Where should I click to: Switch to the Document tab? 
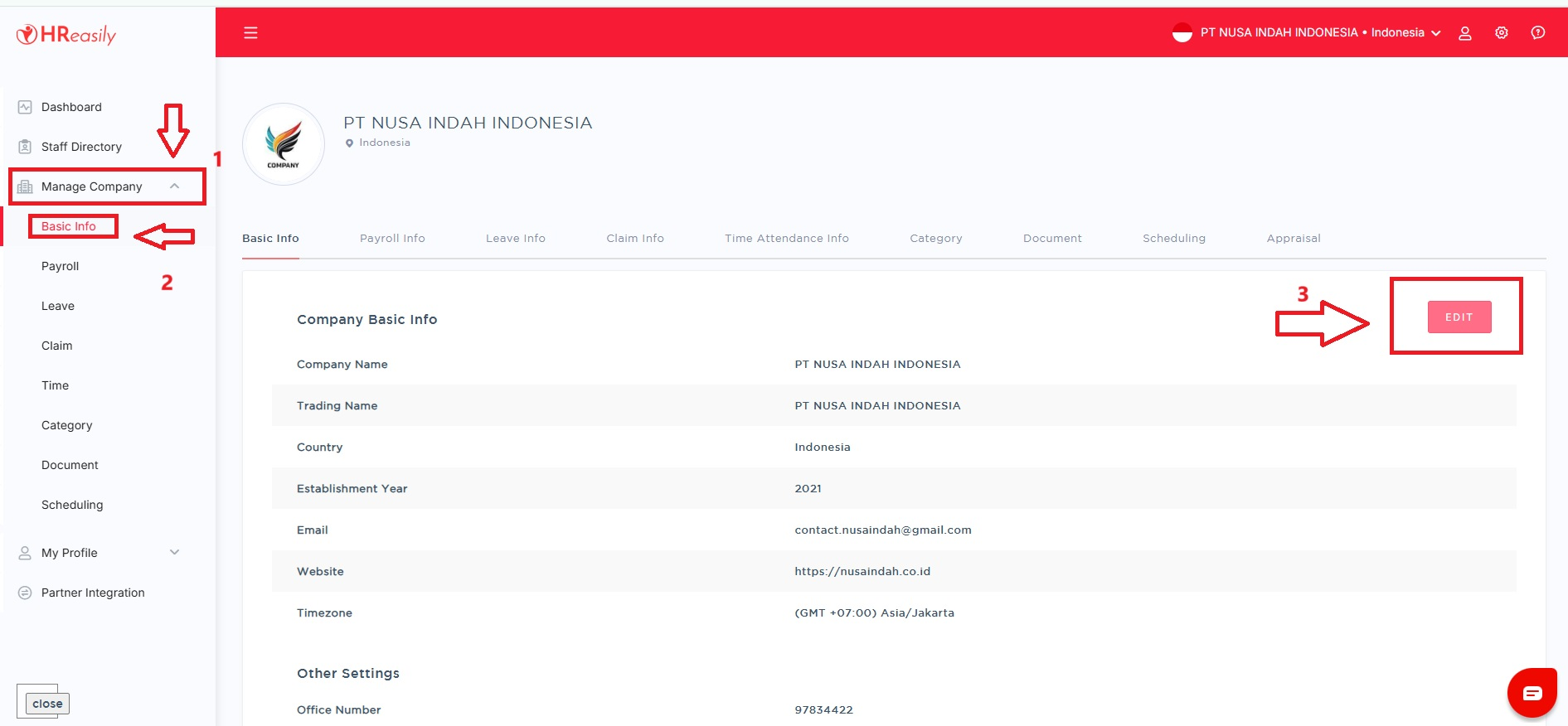coord(1052,239)
